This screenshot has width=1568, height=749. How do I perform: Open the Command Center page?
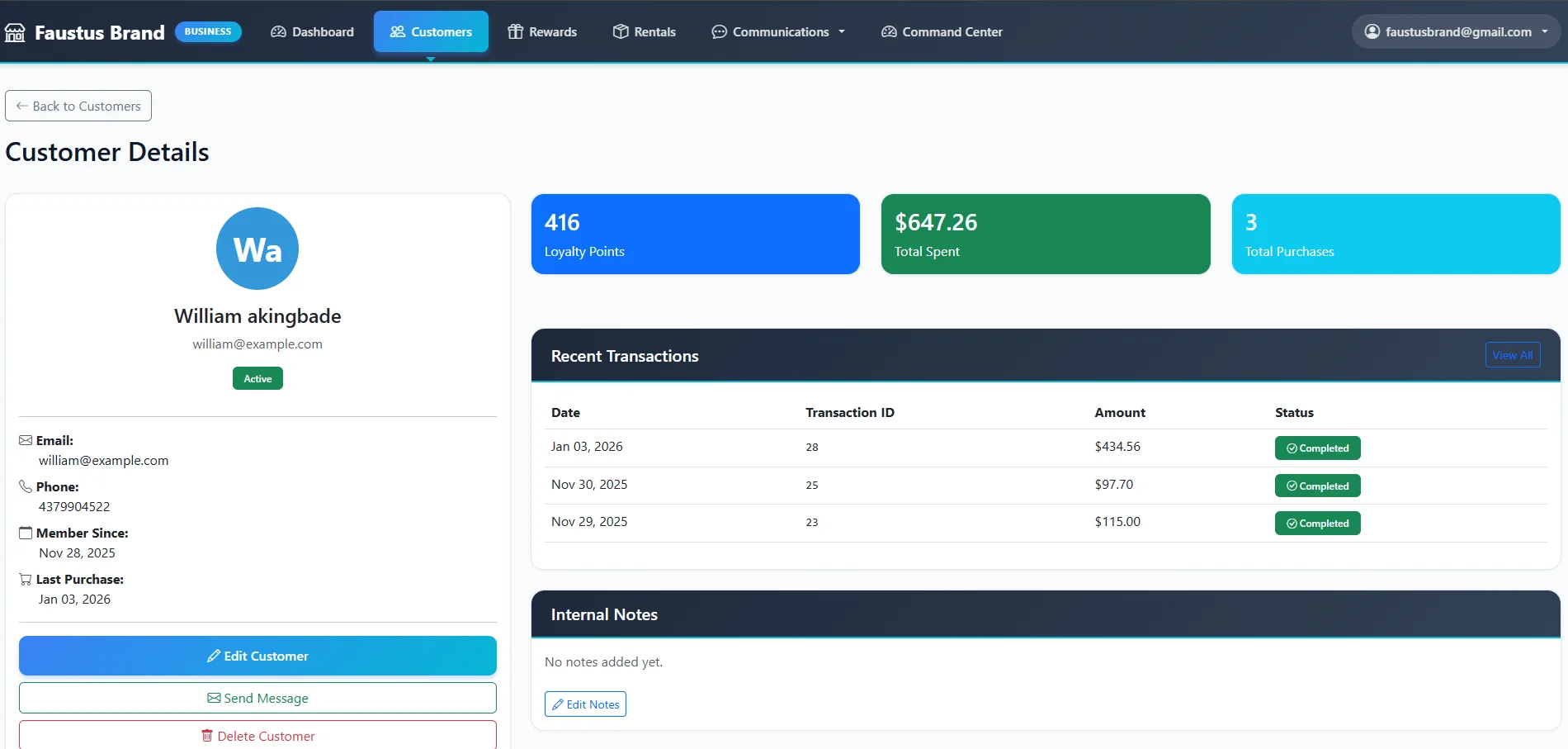pyautogui.click(x=942, y=32)
